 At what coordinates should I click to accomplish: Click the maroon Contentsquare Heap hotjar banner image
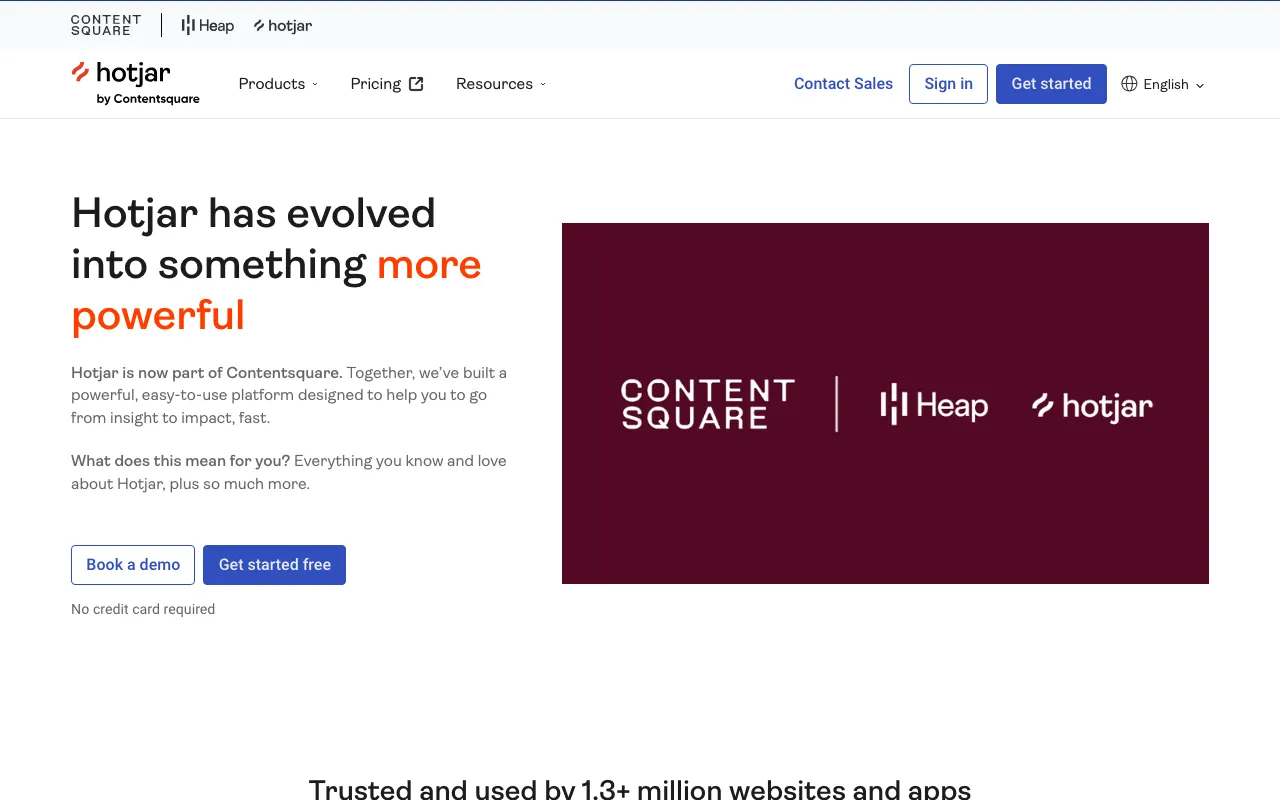click(885, 403)
